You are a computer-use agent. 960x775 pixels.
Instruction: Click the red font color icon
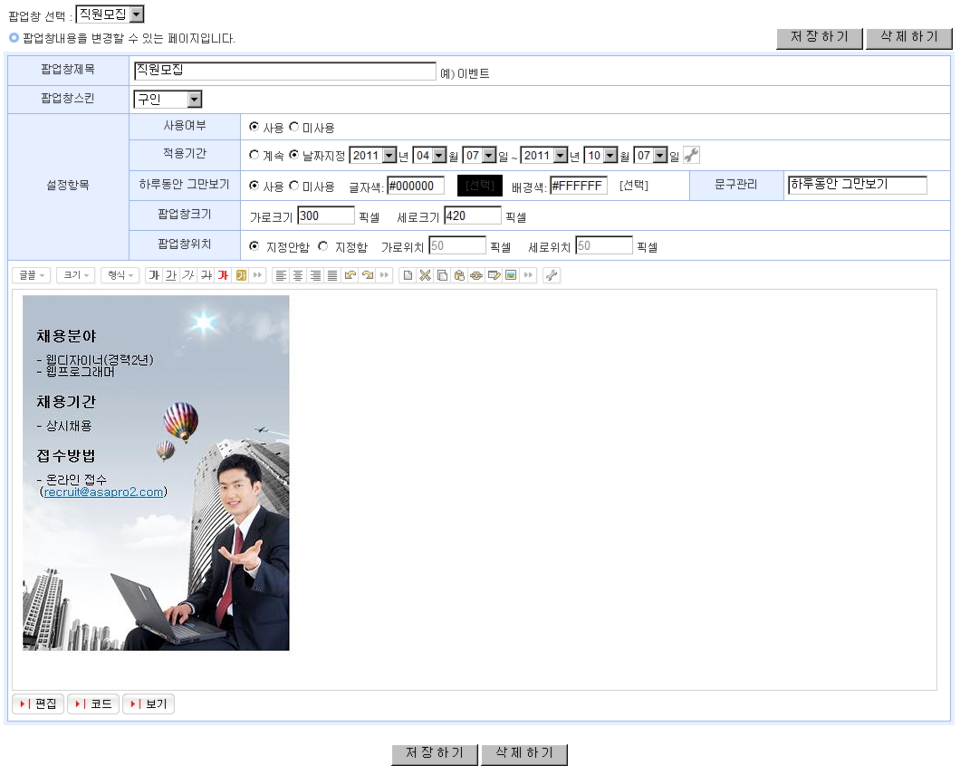tap(223, 275)
